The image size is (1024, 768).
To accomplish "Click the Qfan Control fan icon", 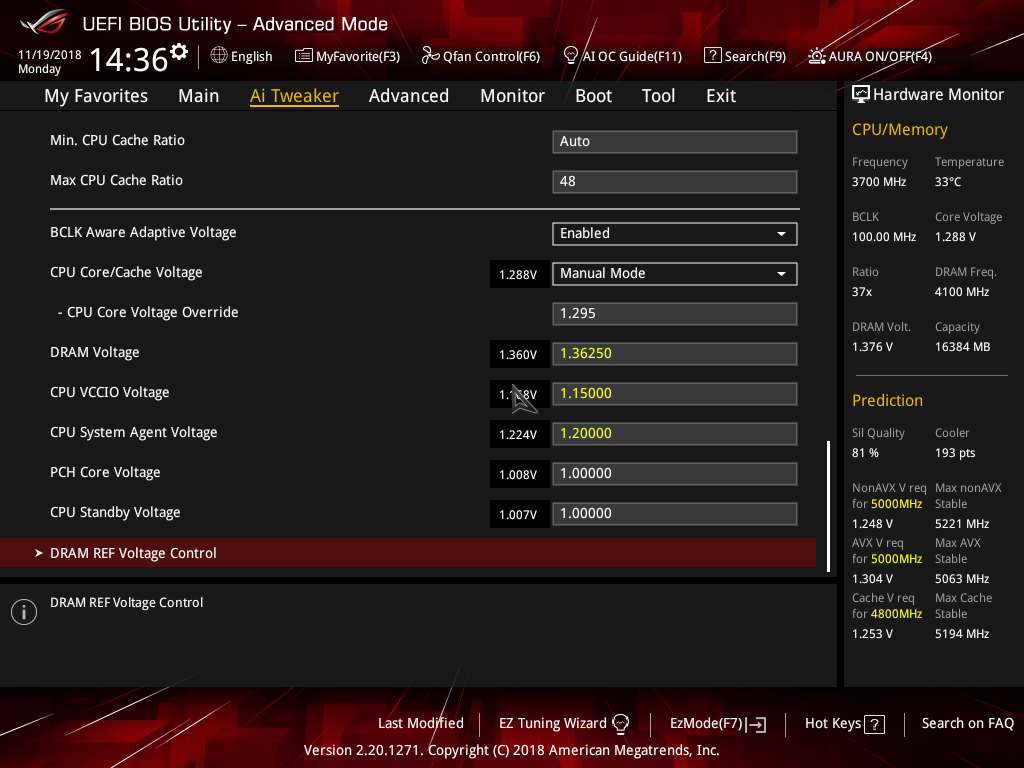I will point(430,56).
